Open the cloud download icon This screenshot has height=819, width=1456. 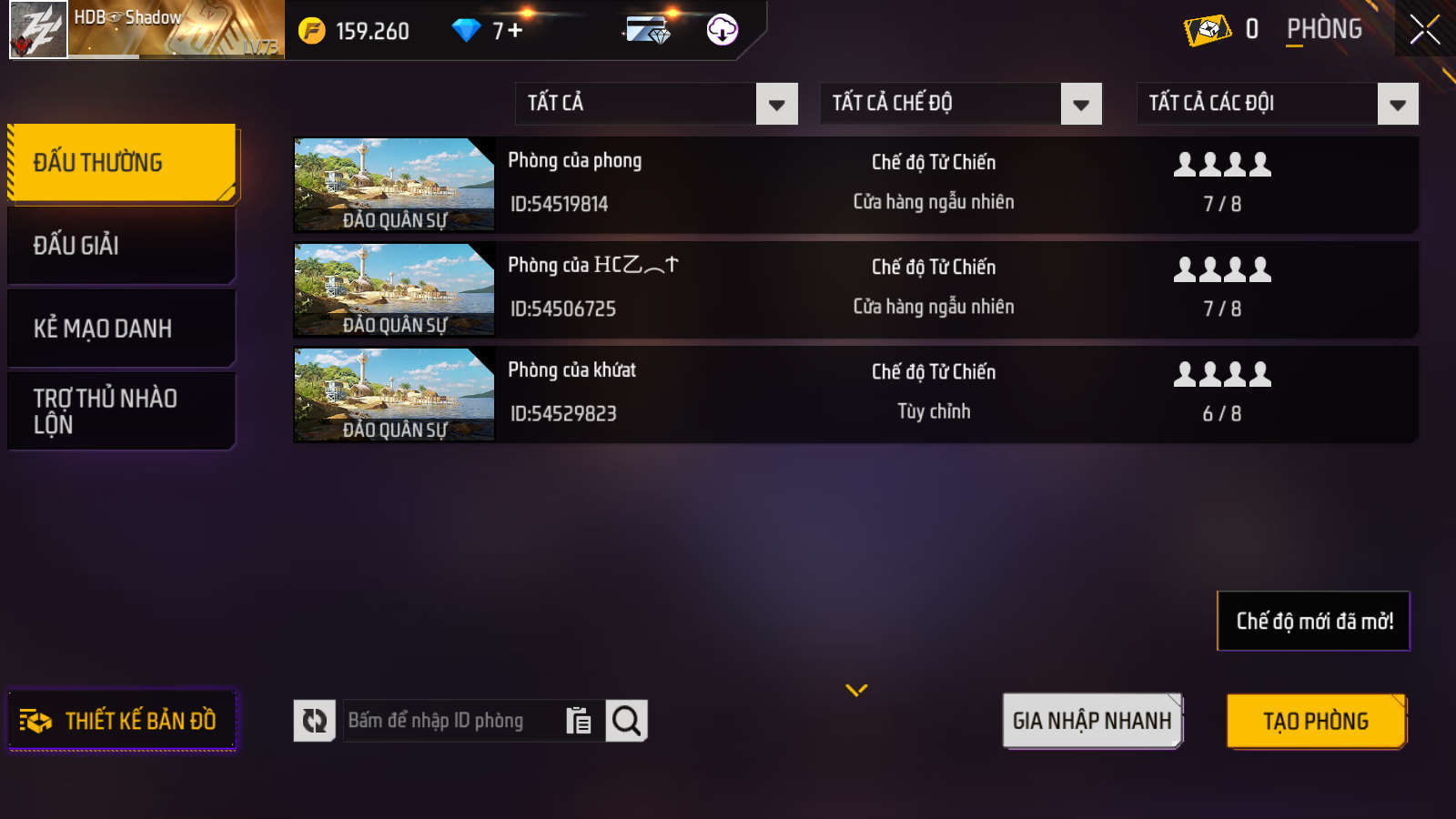click(x=723, y=30)
